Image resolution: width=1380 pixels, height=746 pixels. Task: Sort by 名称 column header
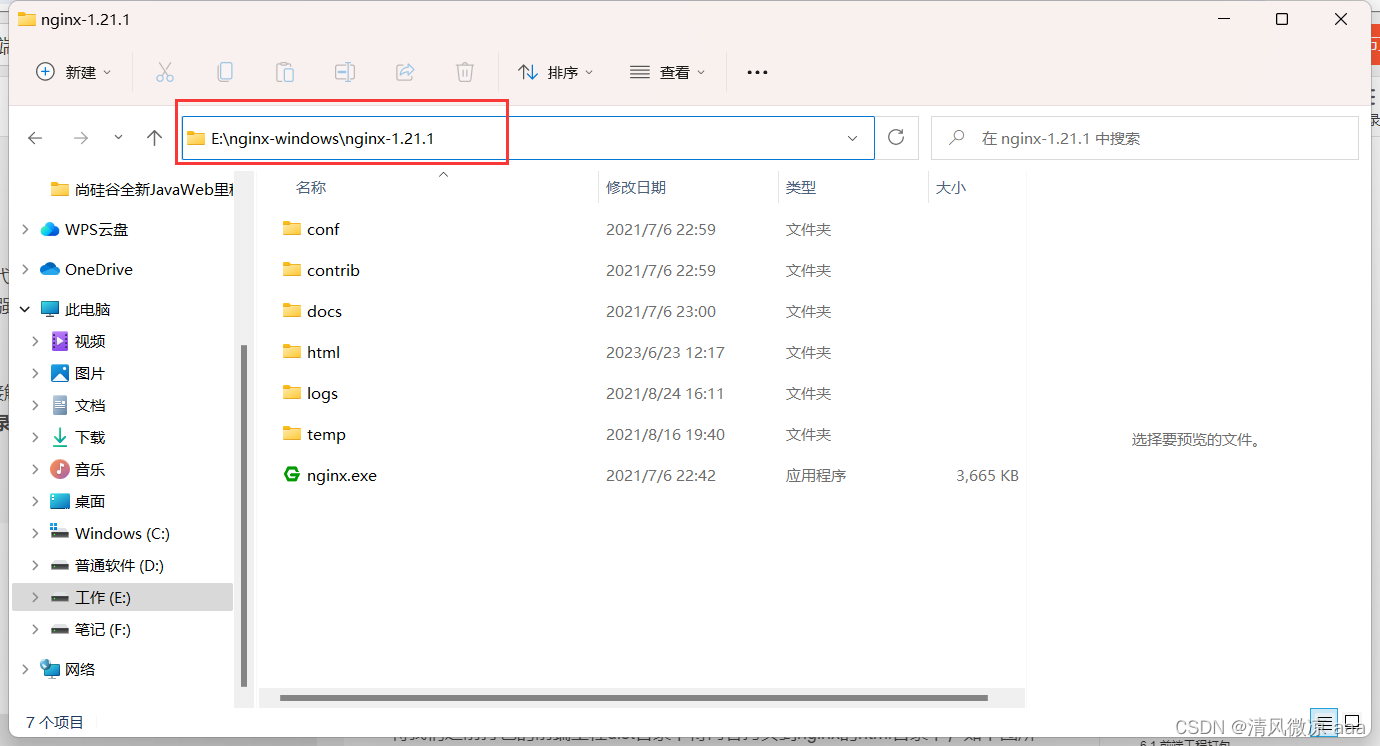tap(311, 187)
